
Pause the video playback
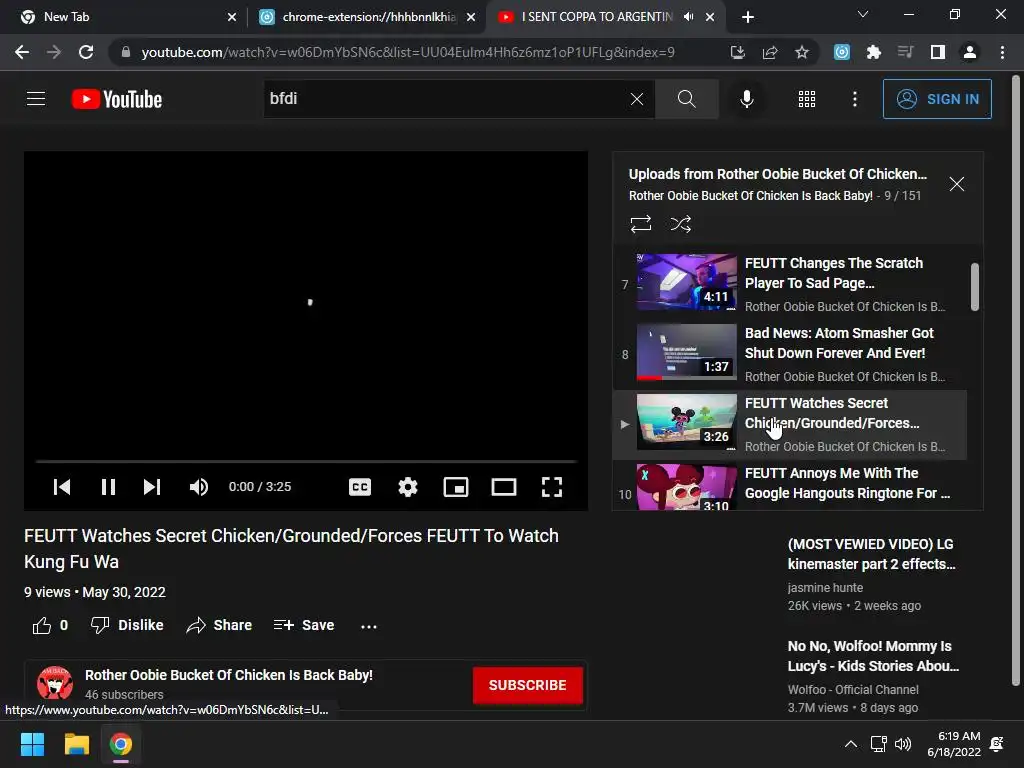(108, 487)
